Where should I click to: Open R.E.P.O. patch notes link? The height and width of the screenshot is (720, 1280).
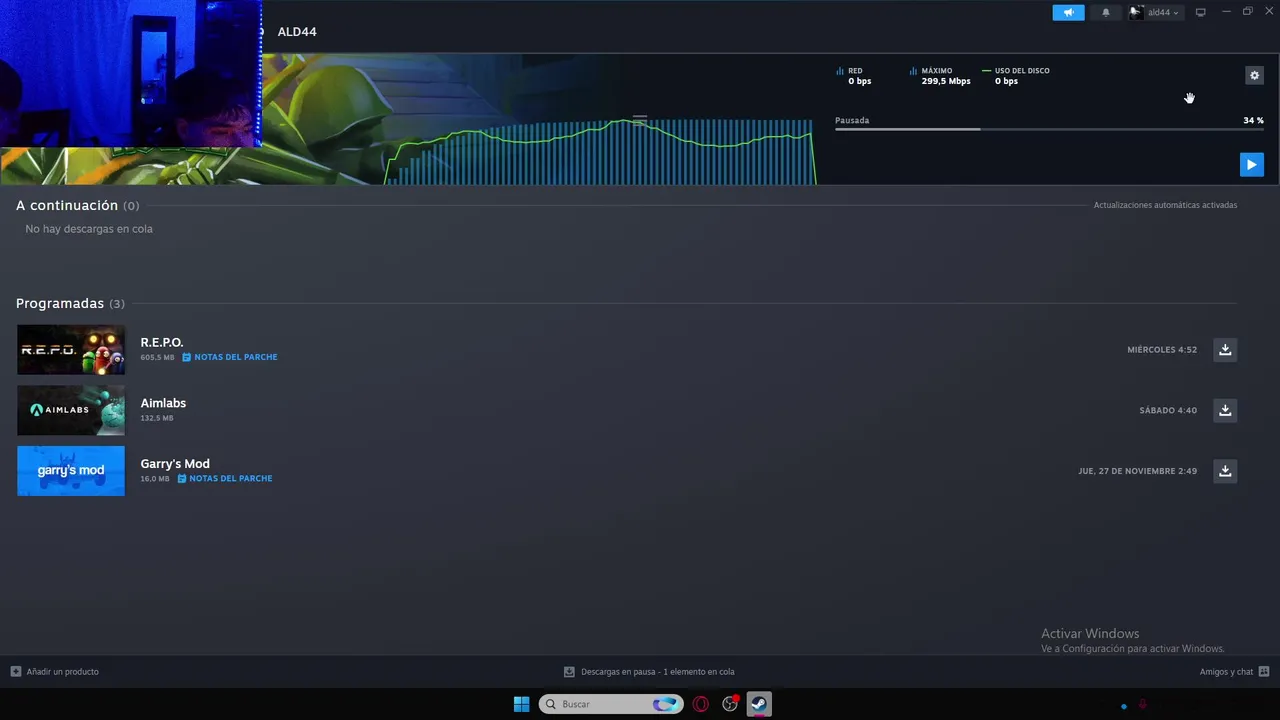coord(230,357)
